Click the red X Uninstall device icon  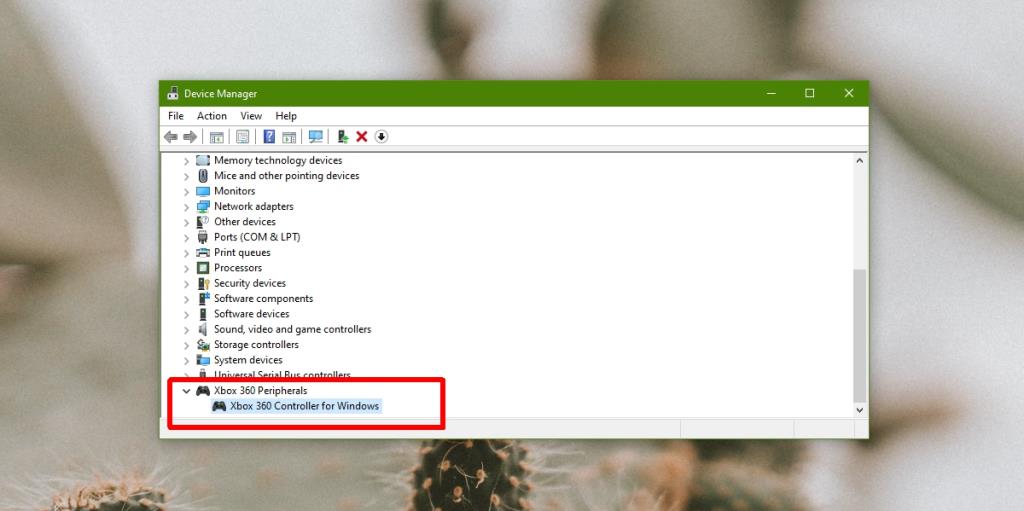tap(362, 136)
